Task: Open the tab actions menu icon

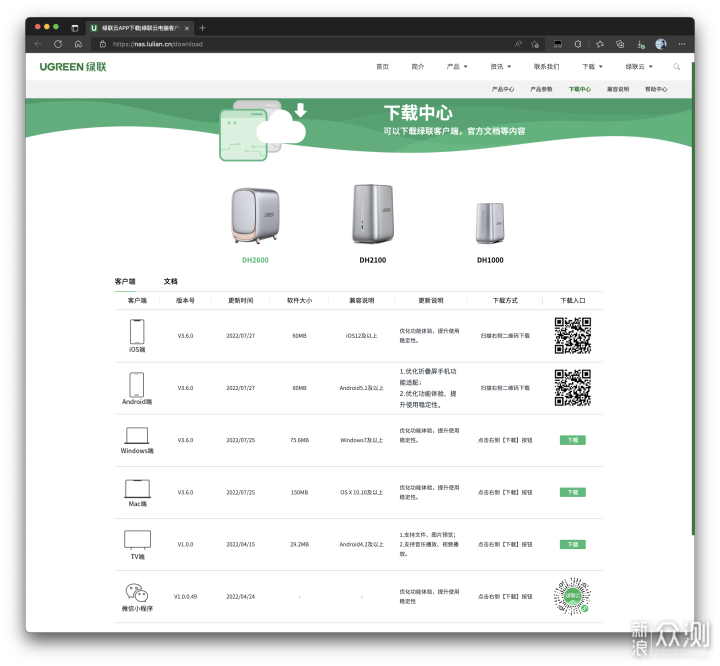Action: [x=75, y=28]
